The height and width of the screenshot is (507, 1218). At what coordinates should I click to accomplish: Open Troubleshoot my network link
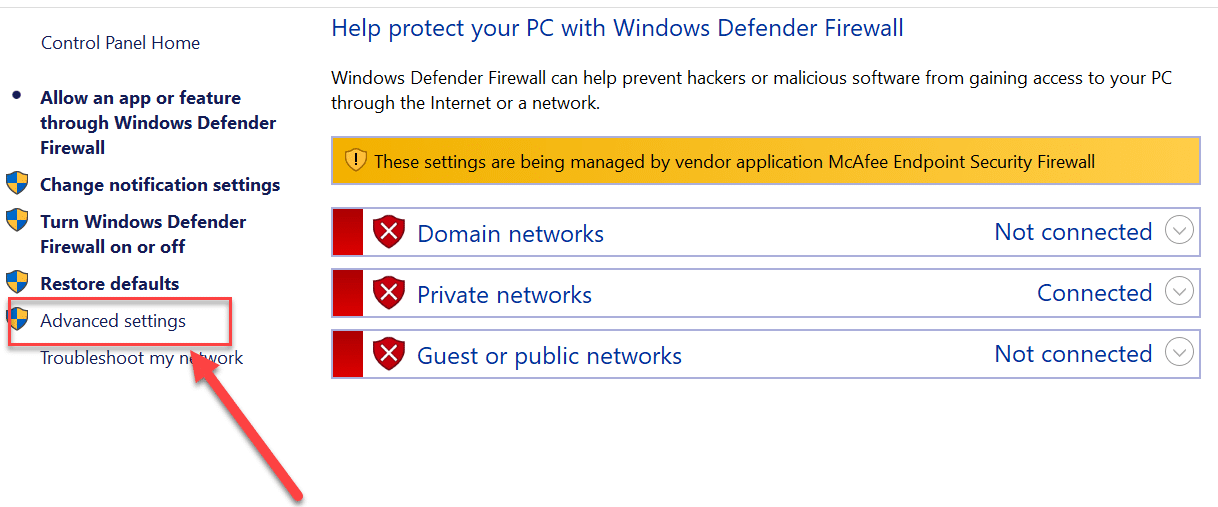(x=141, y=358)
